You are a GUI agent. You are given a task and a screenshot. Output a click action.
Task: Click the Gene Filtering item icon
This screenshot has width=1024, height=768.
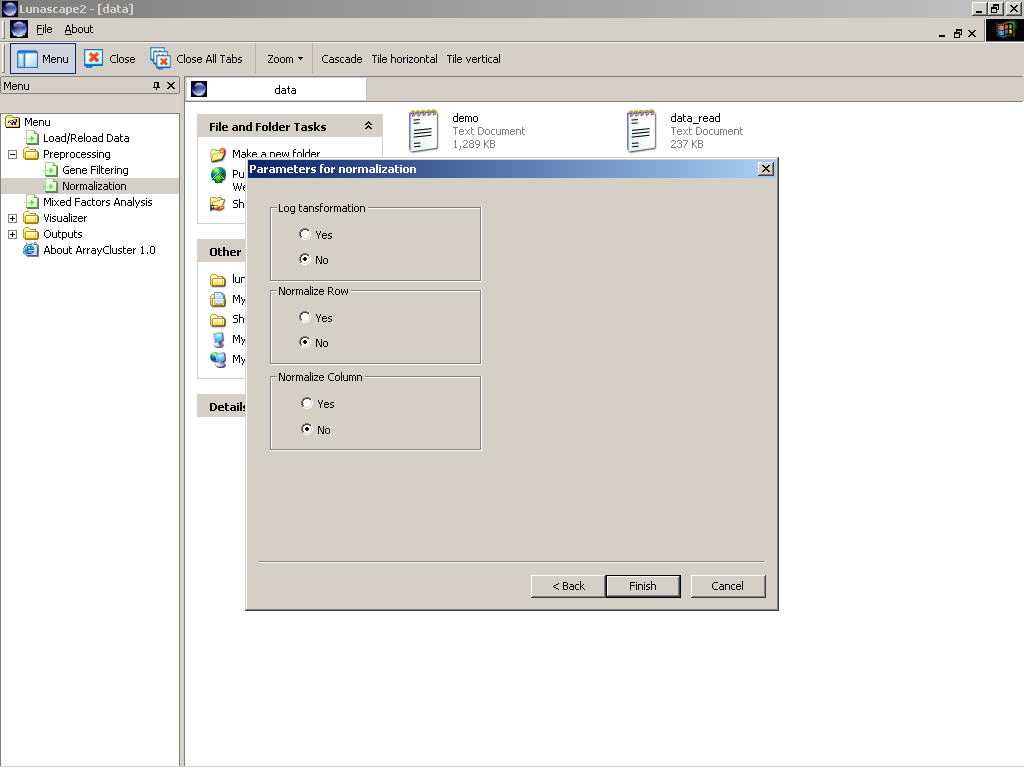click(50, 170)
